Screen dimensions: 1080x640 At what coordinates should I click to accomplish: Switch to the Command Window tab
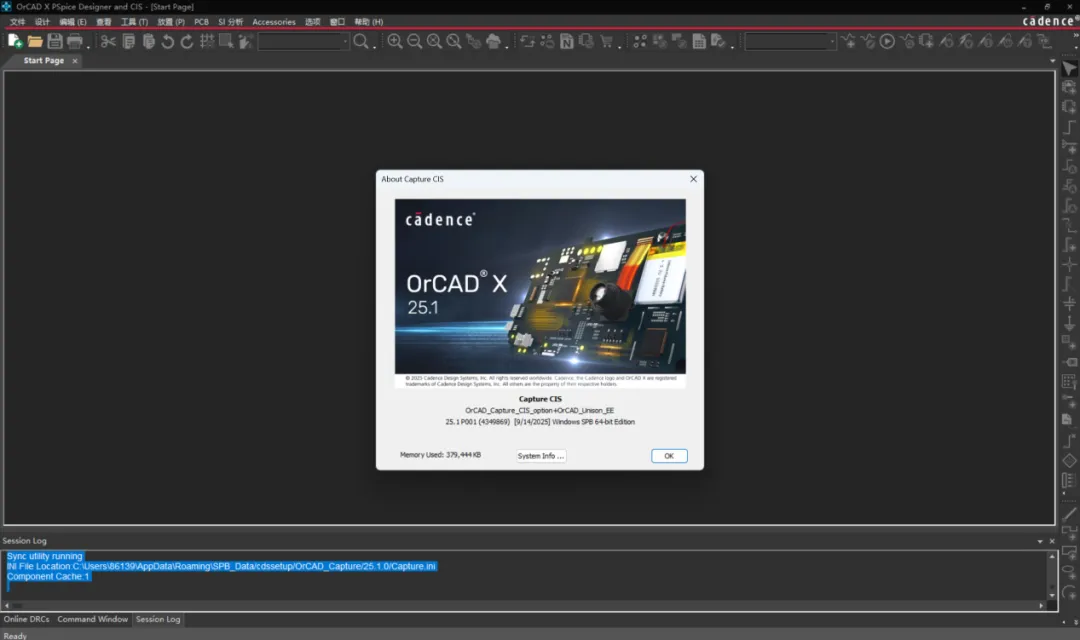(x=92, y=619)
